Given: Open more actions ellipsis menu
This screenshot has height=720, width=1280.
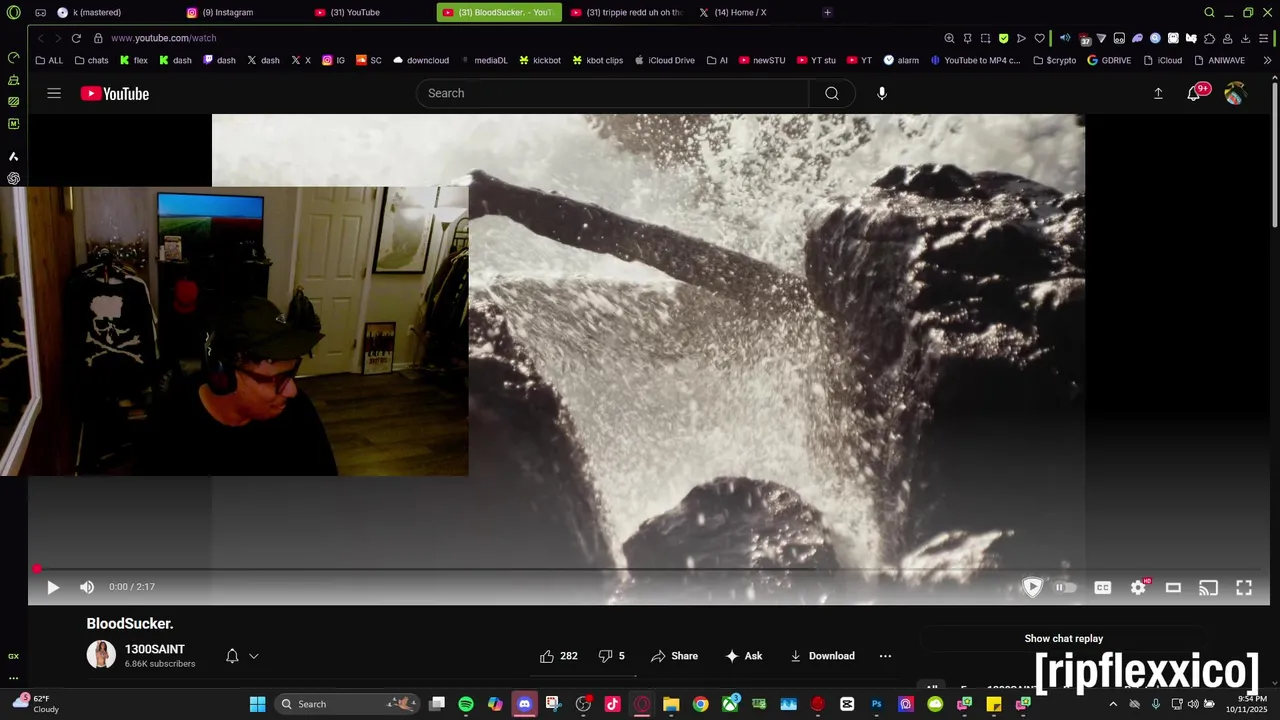Looking at the screenshot, I should click(x=885, y=656).
